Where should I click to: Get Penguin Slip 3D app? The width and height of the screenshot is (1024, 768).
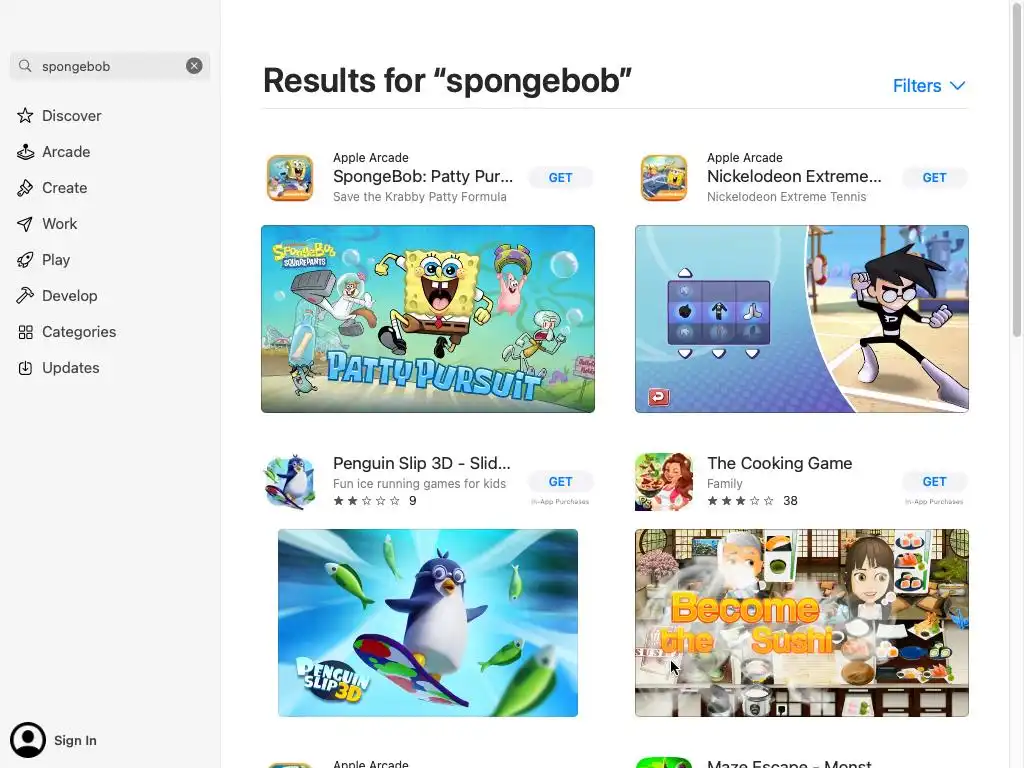(560, 481)
